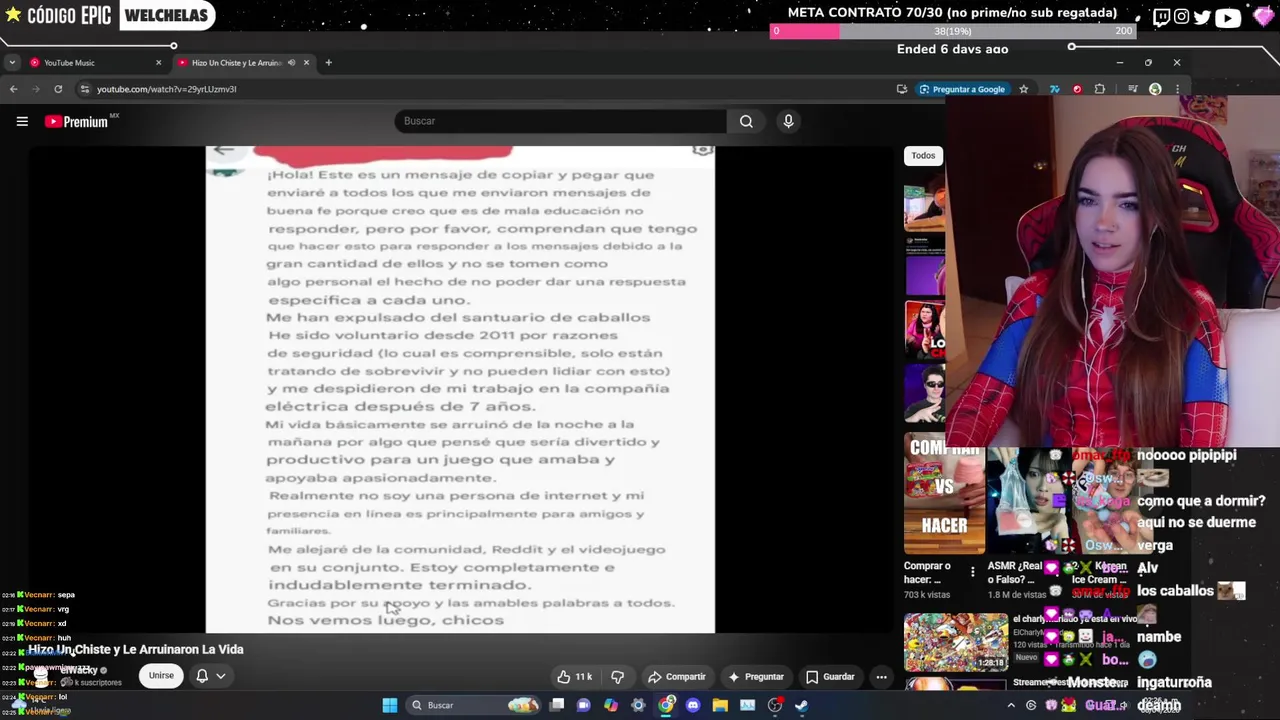1280x720 pixels.
Task: Select the Todos filter chip
Action: point(923,156)
